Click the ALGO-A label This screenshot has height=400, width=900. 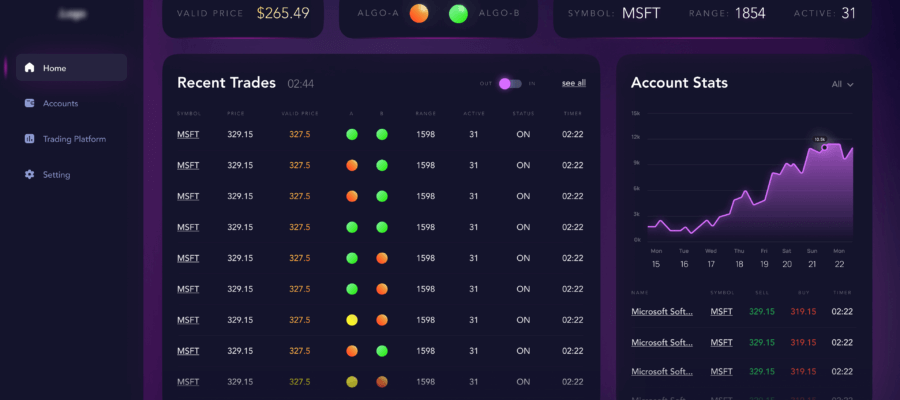pyautogui.click(x=378, y=13)
